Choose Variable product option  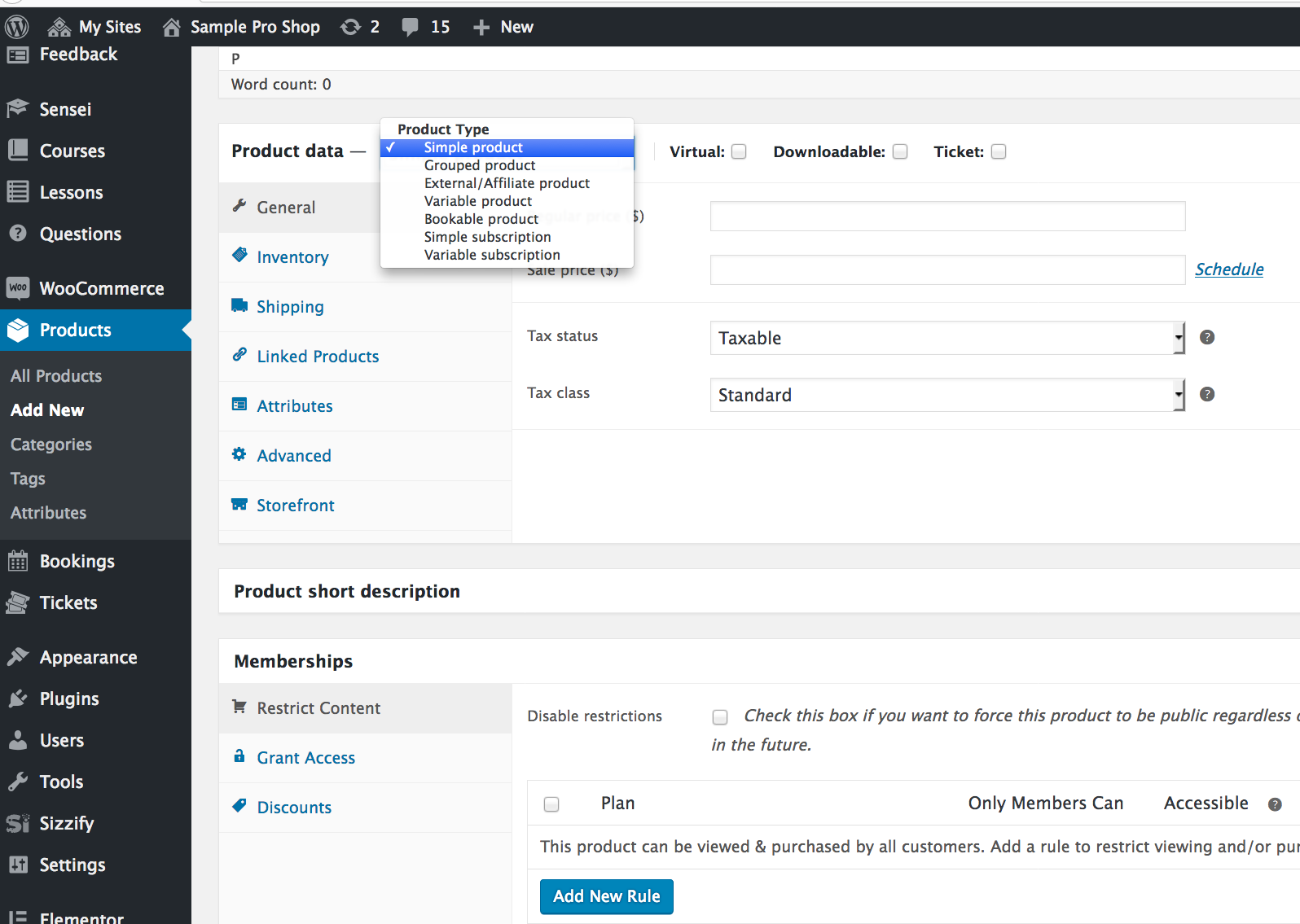coord(507,201)
